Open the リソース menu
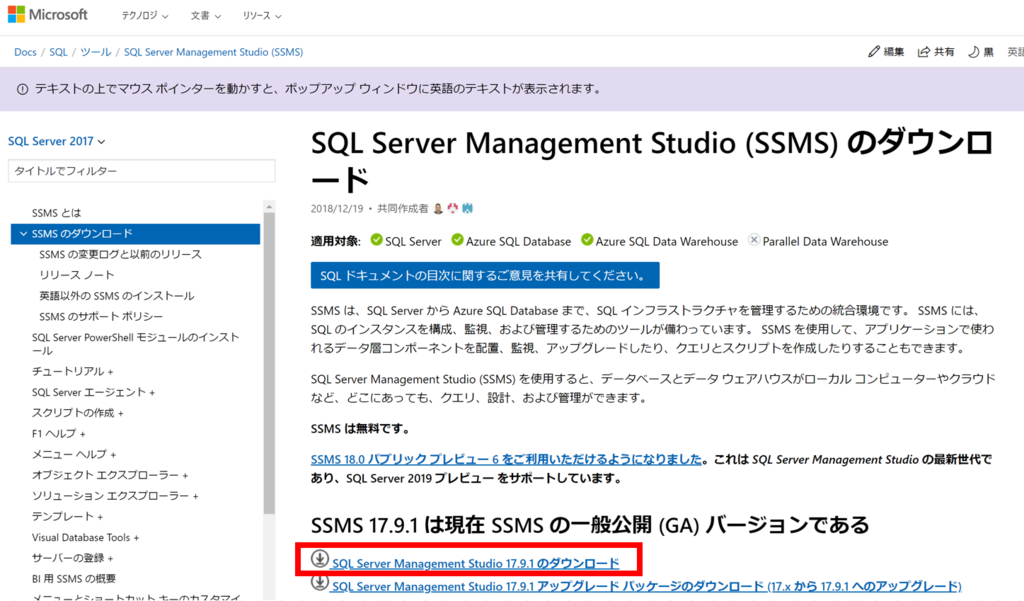 click(x=262, y=16)
